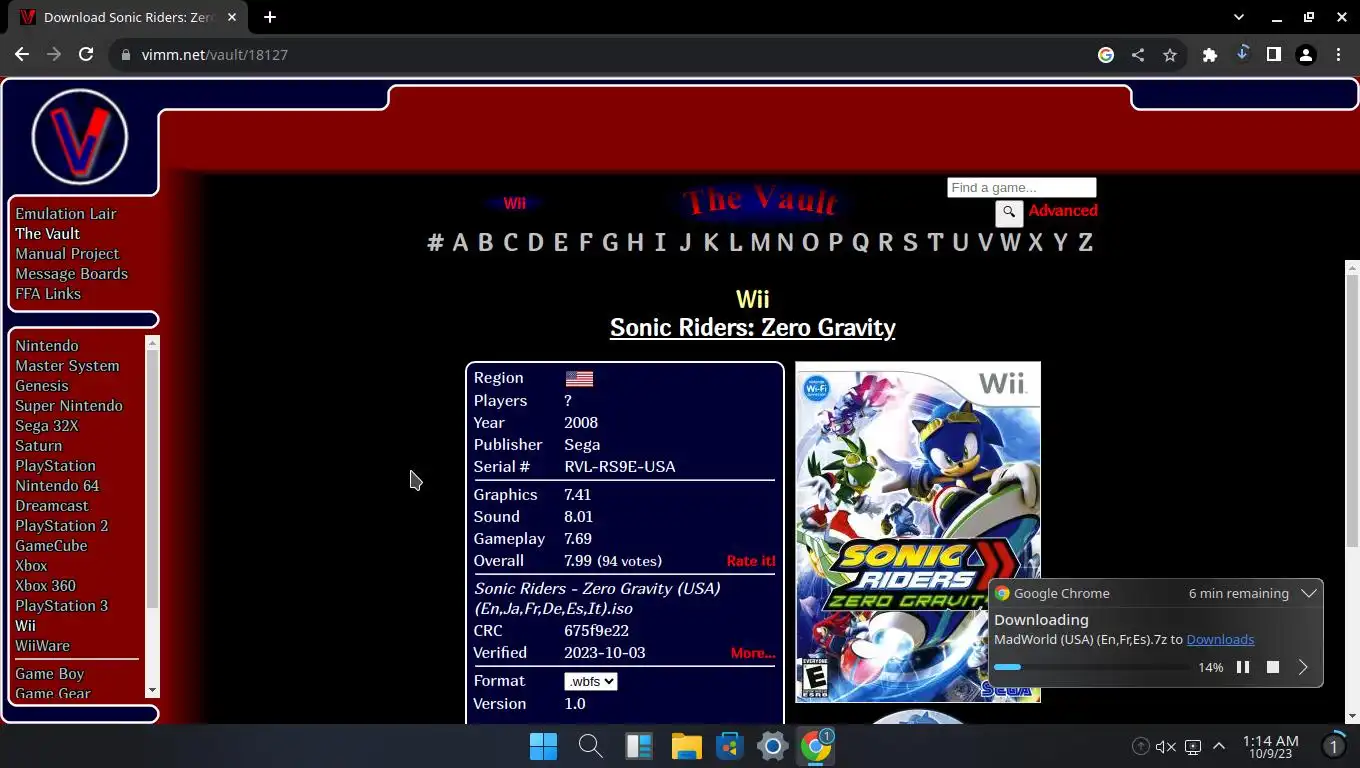Open Emulation Lair in sidebar
Screen dimensions: 1360x768
(66, 213)
